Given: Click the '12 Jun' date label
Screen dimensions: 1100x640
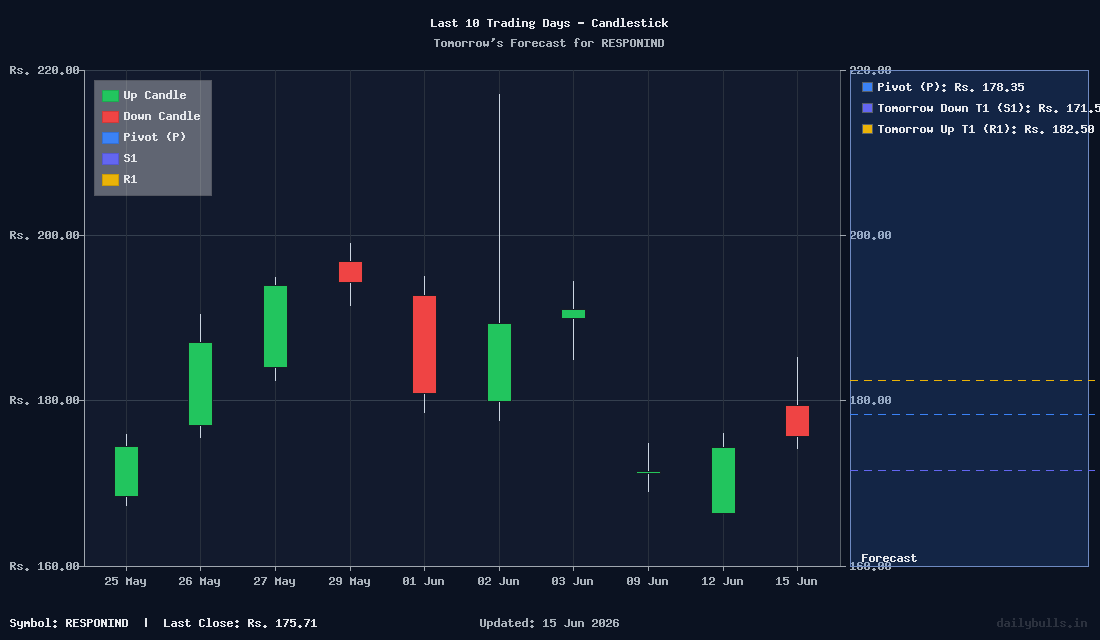Looking at the screenshot, I should click(722, 582).
